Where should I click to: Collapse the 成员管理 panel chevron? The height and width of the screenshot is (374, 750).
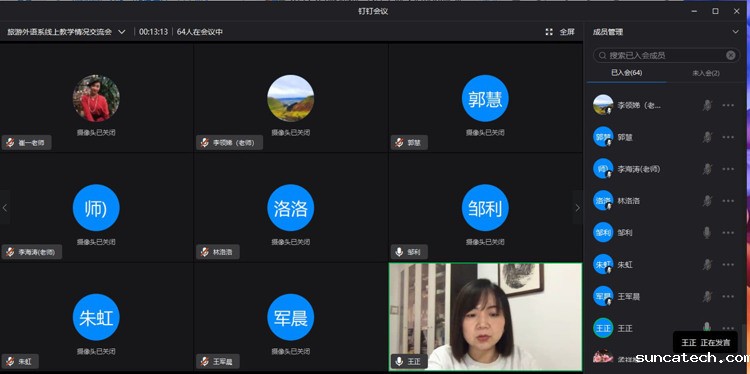(x=735, y=32)
